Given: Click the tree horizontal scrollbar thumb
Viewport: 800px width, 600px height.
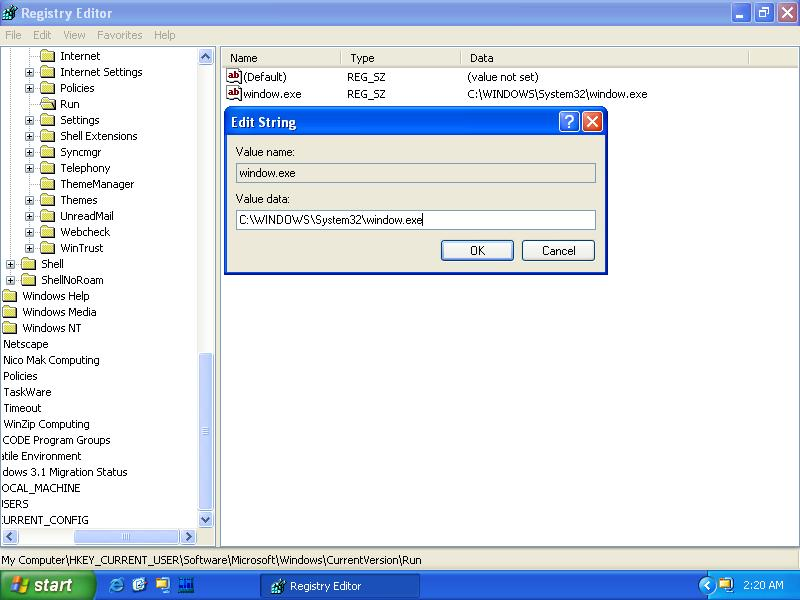Looking at the screenshot, I should pos(126,536).
